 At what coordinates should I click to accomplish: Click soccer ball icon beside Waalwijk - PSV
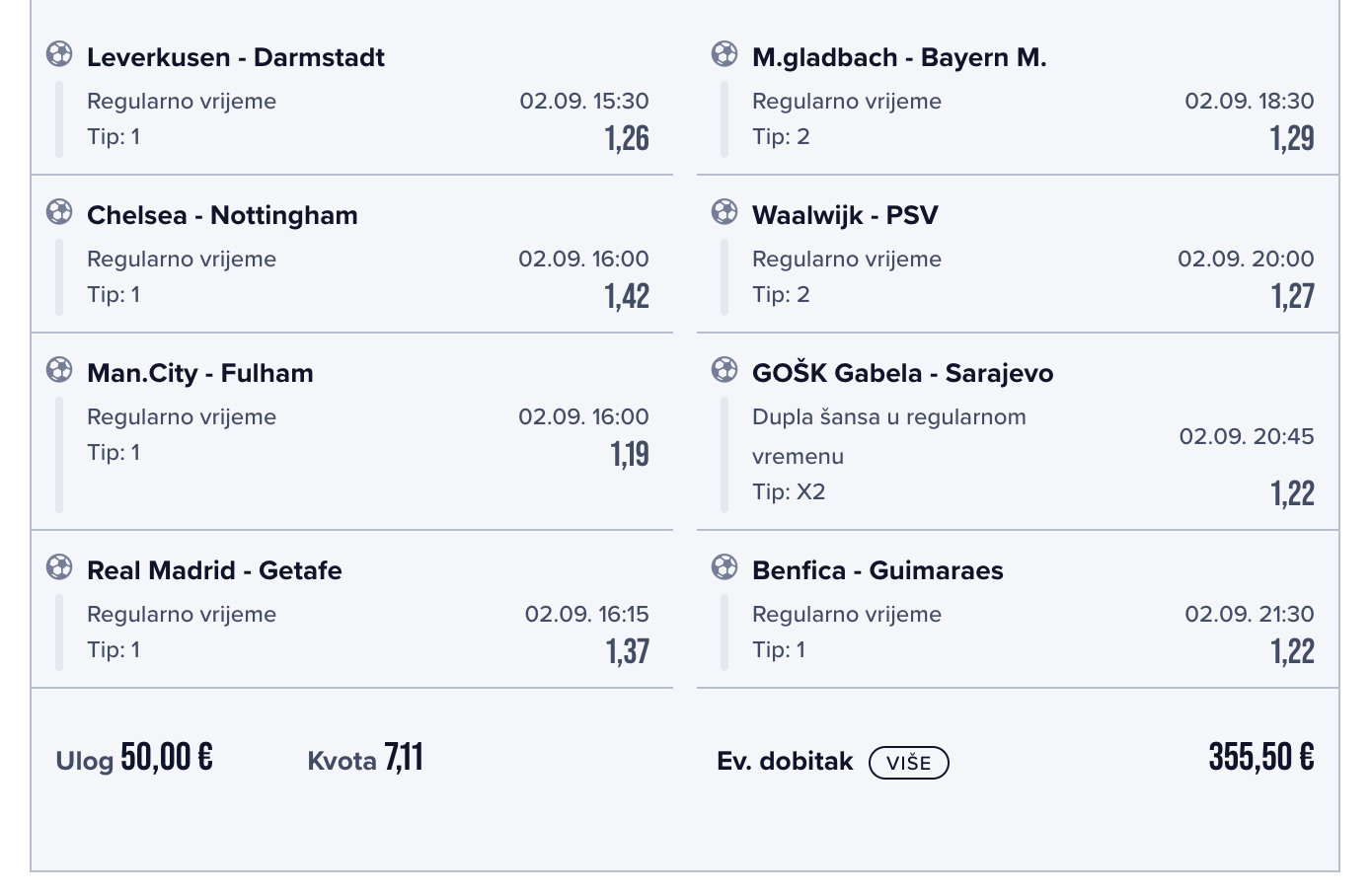(x=724, y=212)
